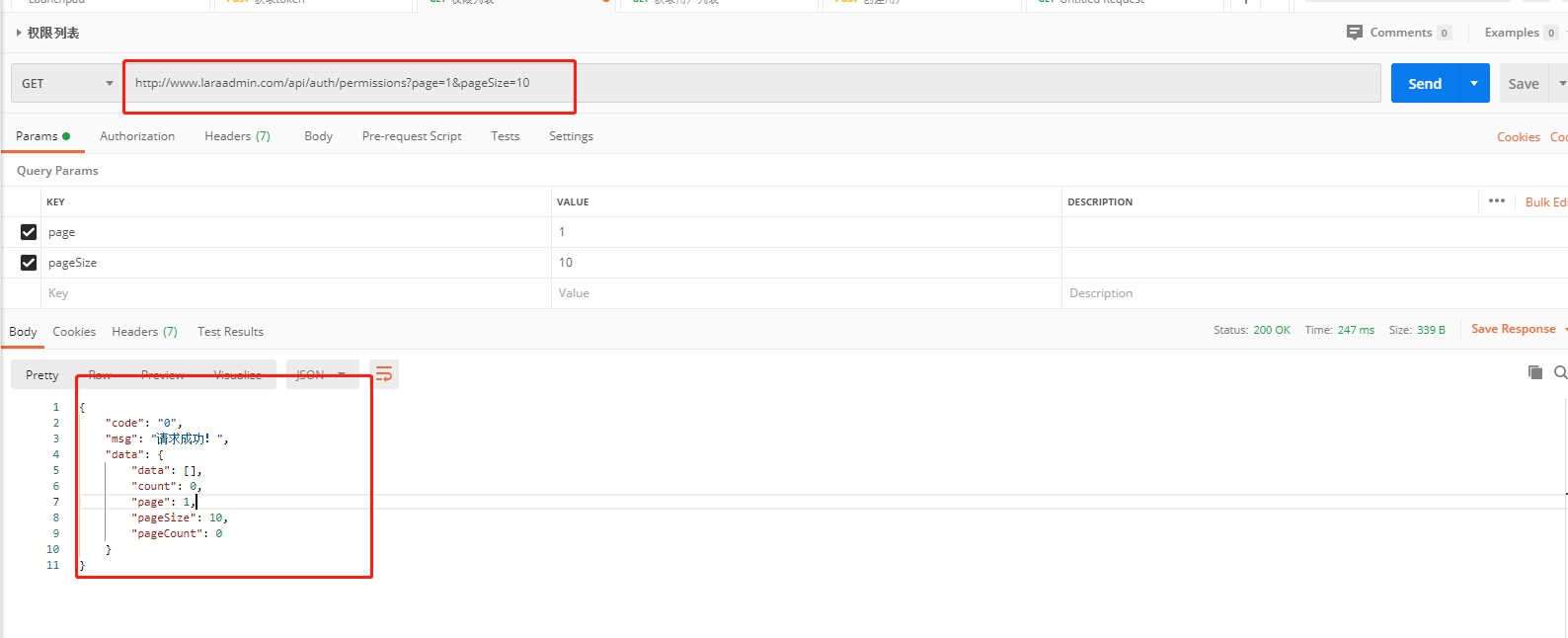The width and height of the screenshot is (1568, 638).
Task: Open the GET method dropdown
Action: 67,84
